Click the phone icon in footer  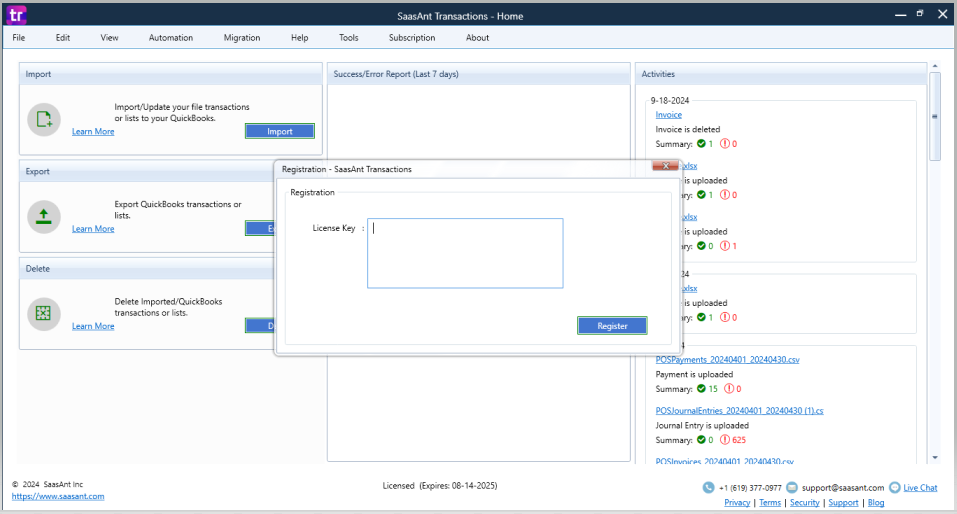[x=708, y=487]
